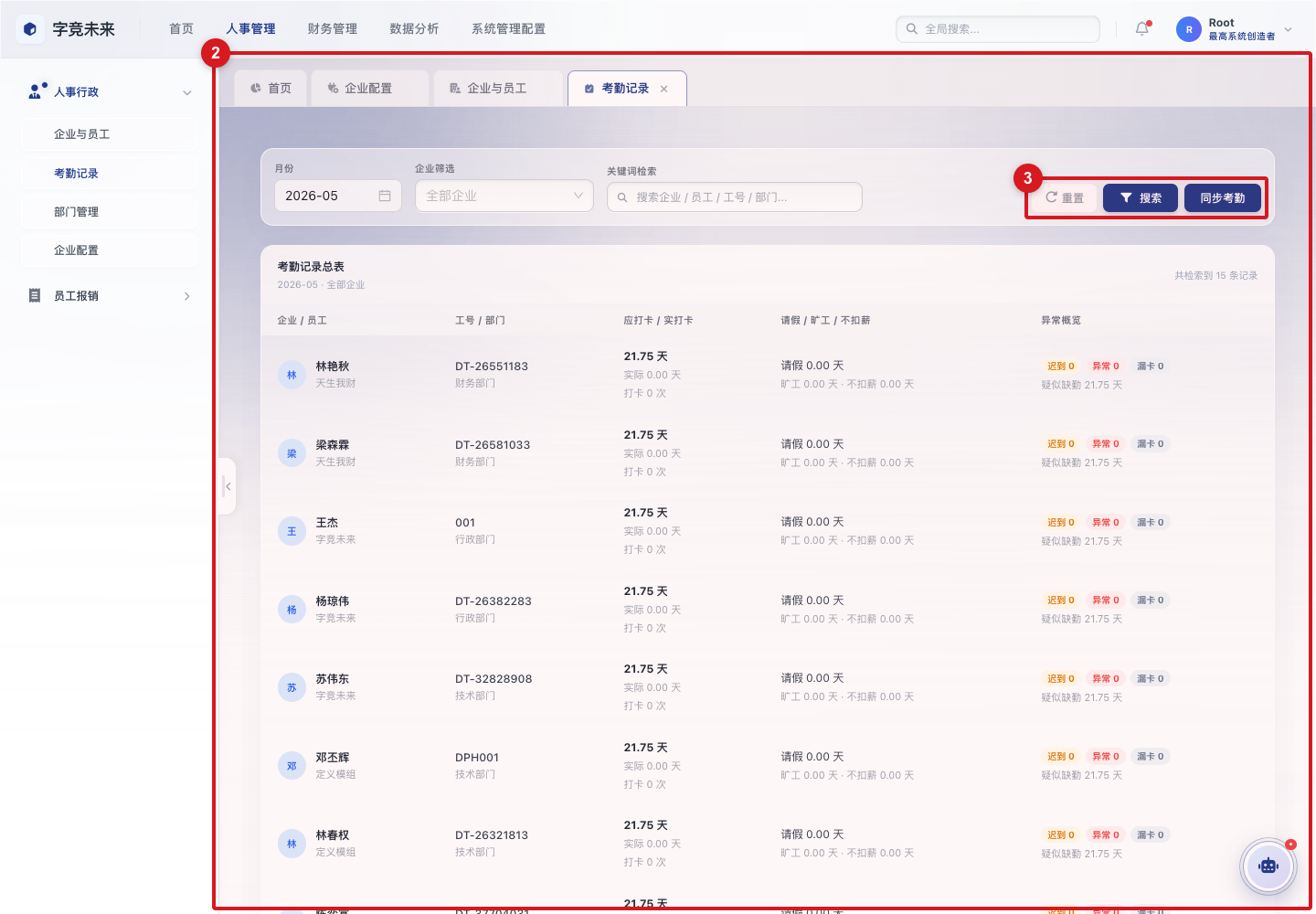Click the 首页 tab pie icon
This screenshot has height=914, width=1316.
coord(255,89)
